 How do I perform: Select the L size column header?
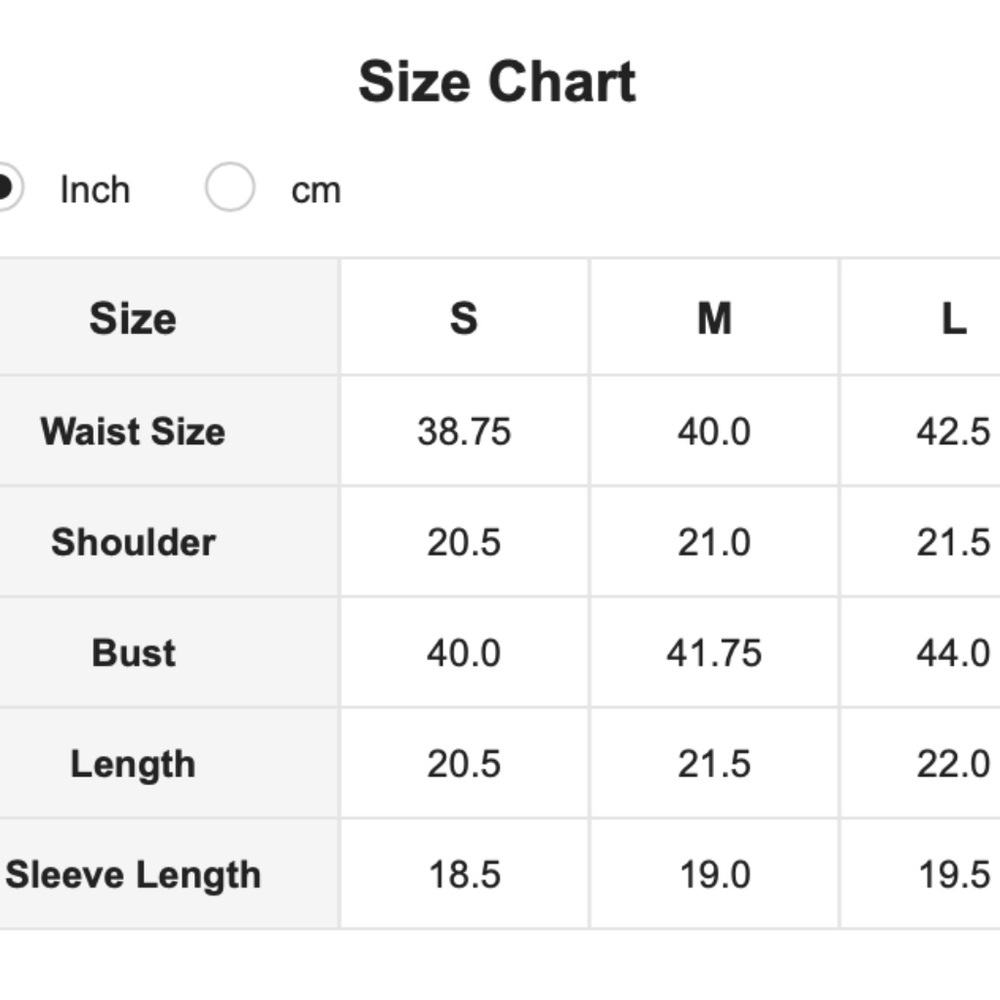click(953, 319)
